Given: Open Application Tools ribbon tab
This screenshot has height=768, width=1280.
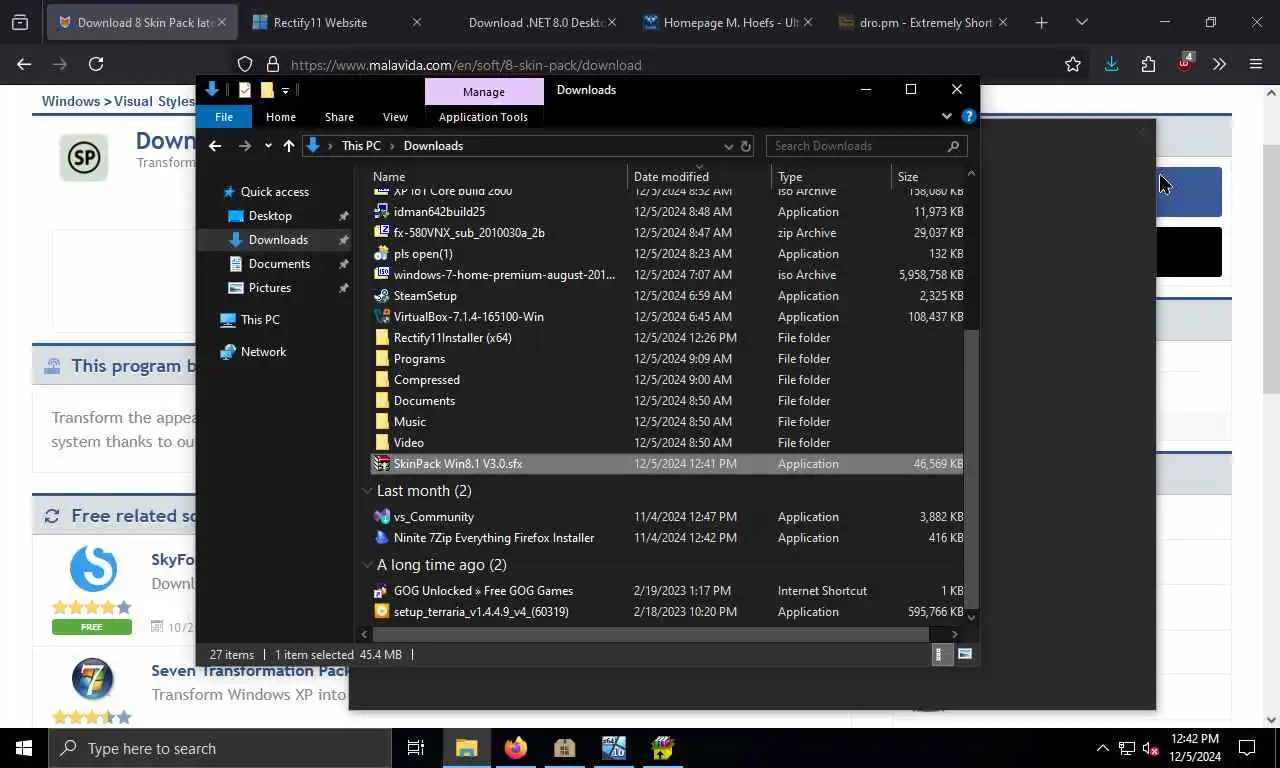Looking at the screenshot, I should [x=483, y=117].
